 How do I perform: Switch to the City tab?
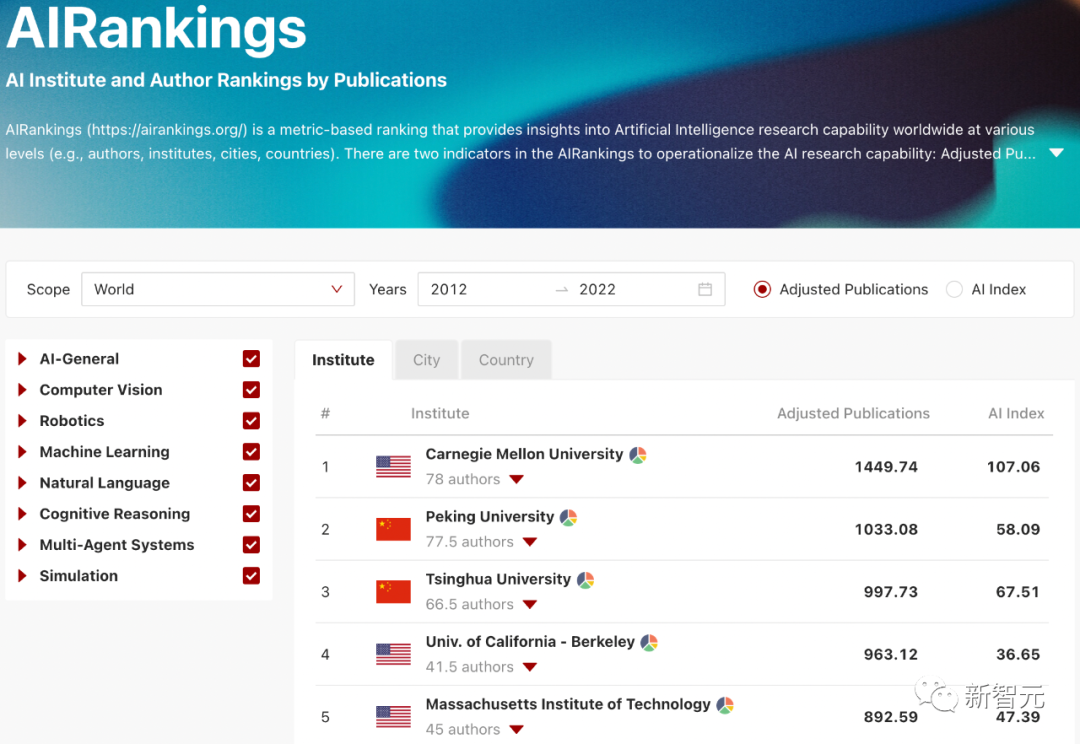coord(426,360)
